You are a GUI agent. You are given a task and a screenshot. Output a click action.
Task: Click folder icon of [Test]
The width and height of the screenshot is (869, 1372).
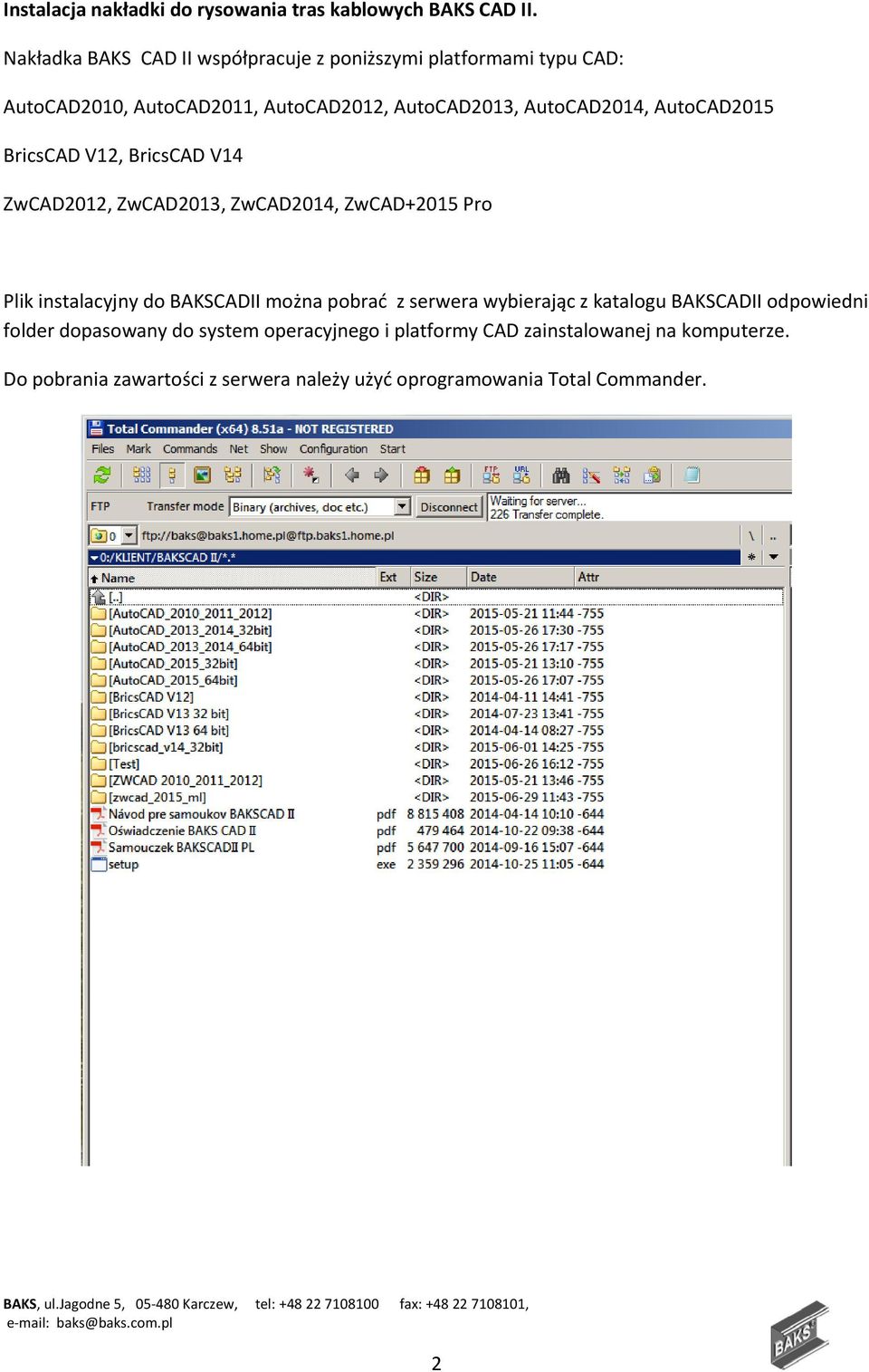tap(99, 763)
